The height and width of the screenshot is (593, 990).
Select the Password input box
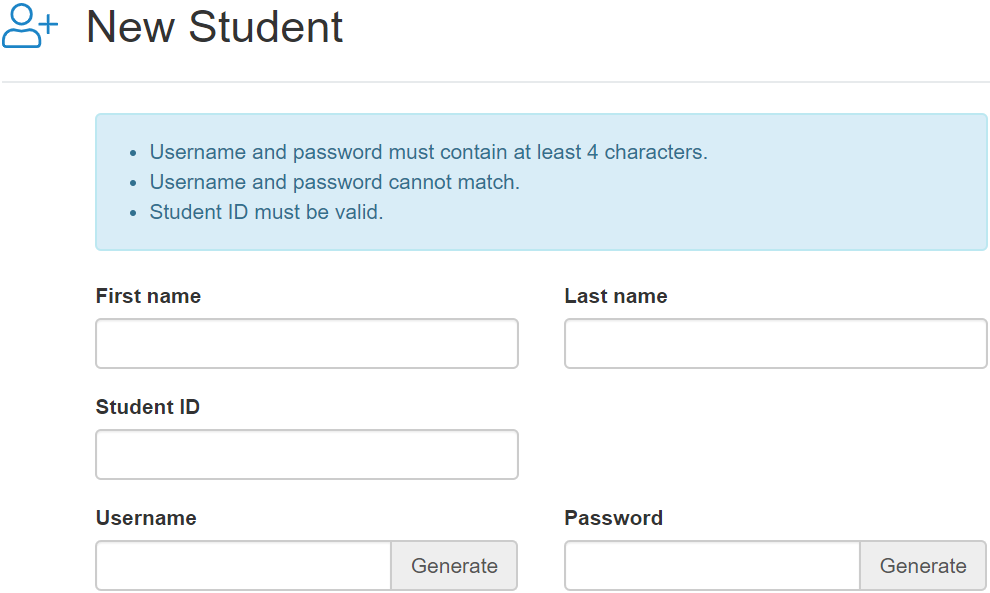pos(712,565)
